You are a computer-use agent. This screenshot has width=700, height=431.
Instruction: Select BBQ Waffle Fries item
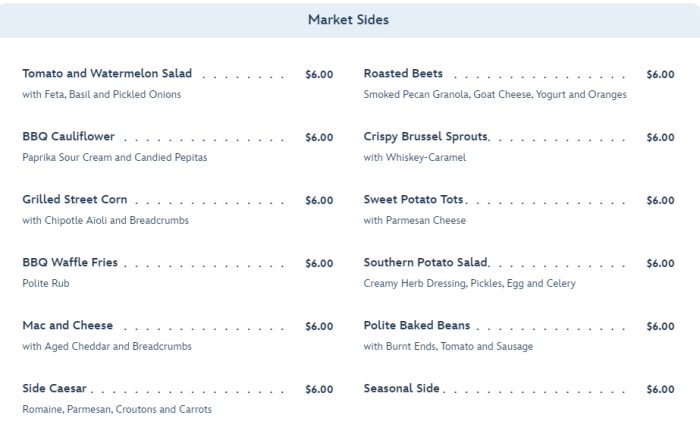(70, 263)
